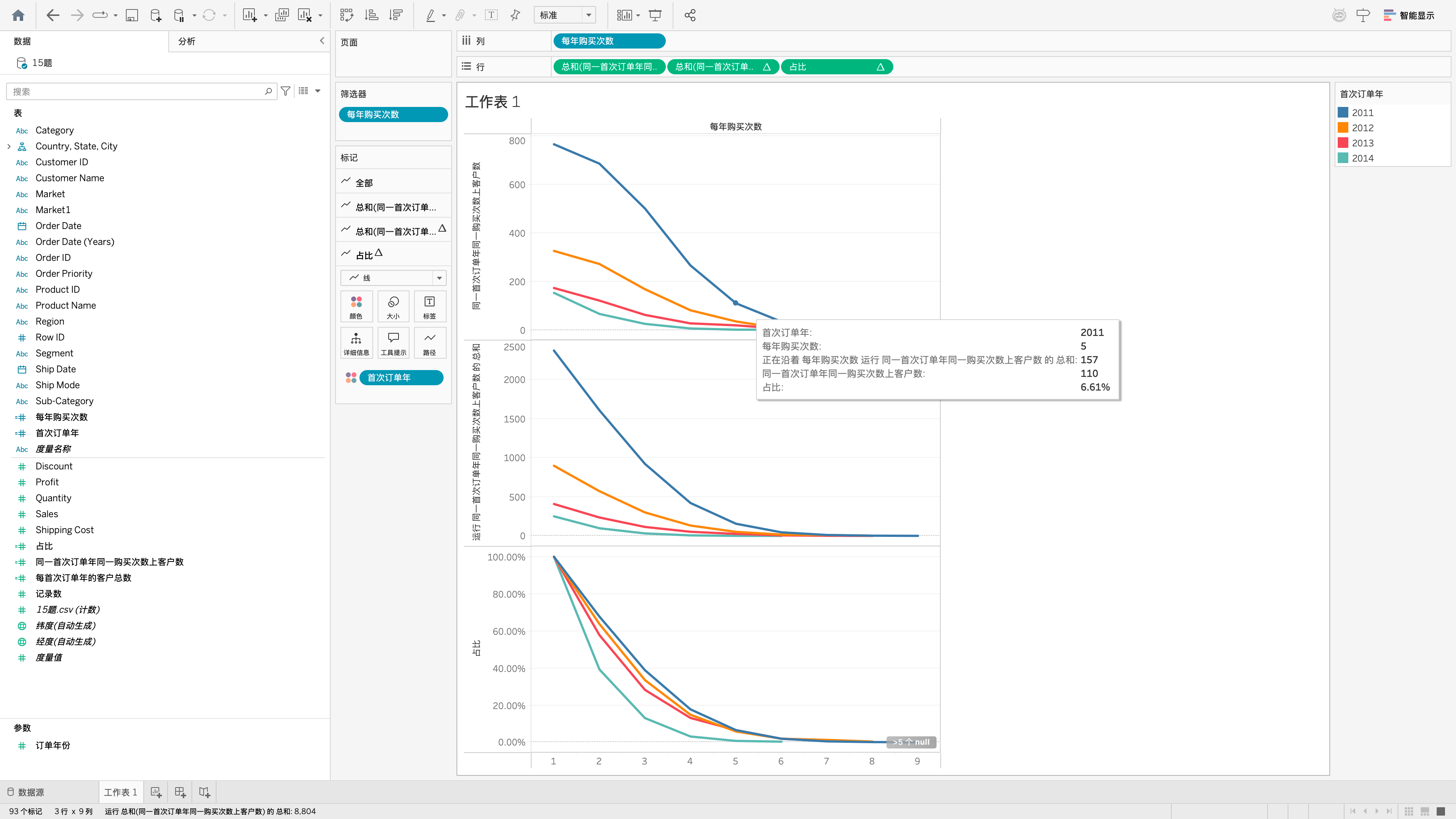This screenshot has height=819, width=1456.
Task: Click the >5 个 null indicator
Action: 911,742
